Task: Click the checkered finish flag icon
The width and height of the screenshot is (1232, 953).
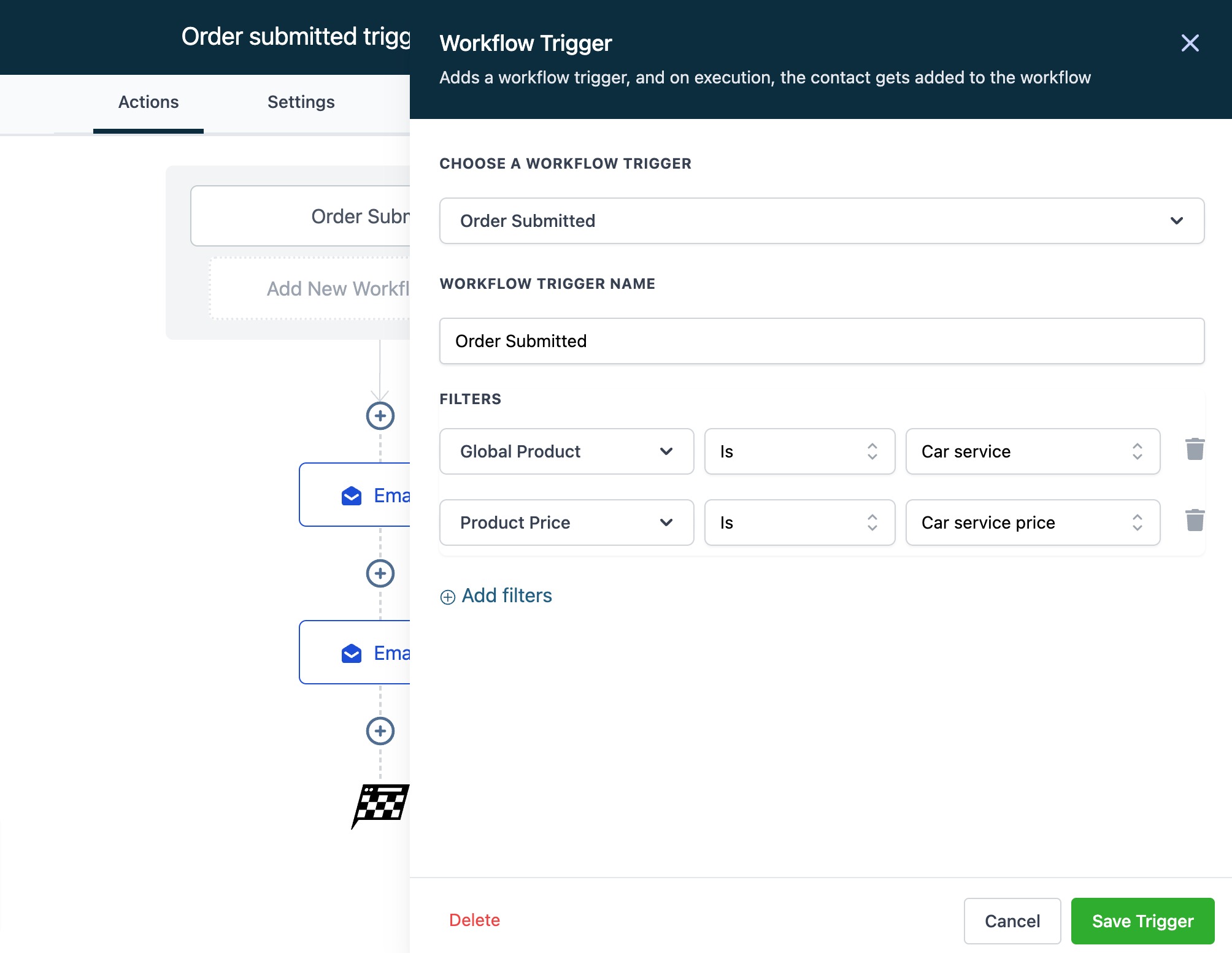Action: pos(380,805)
